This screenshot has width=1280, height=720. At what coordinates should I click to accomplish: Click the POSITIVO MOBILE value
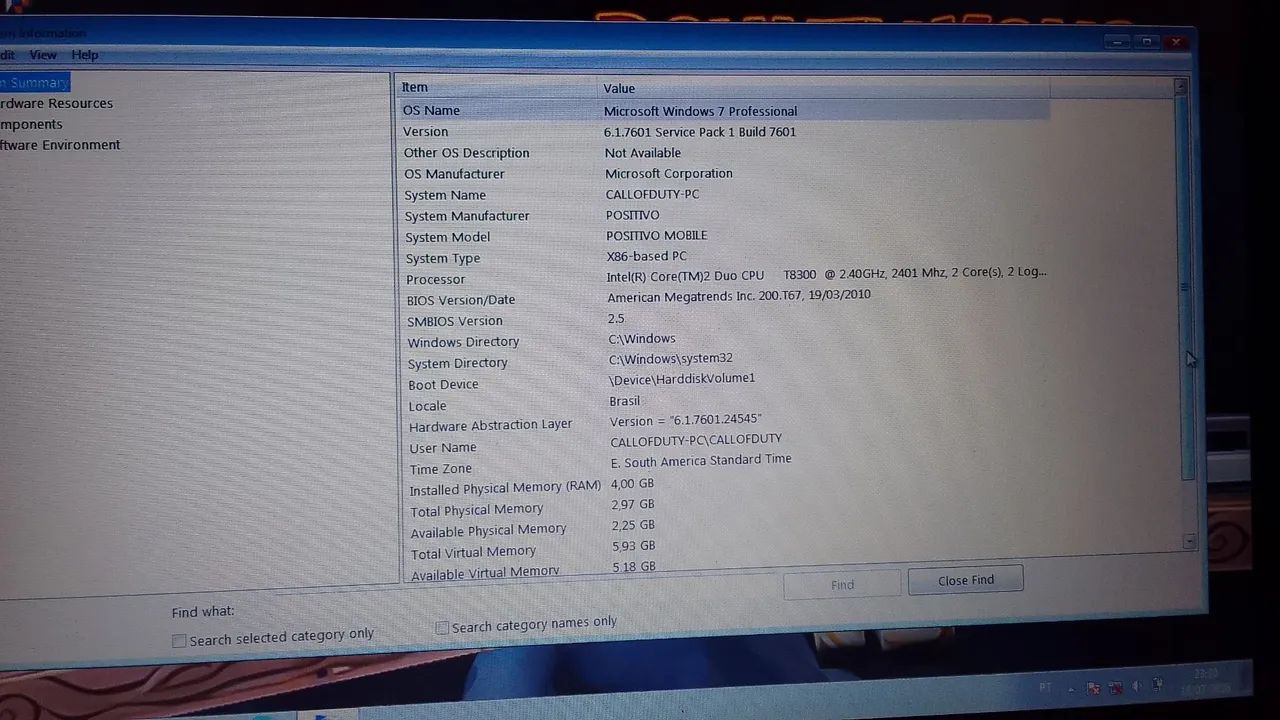(x=656, y=235)
